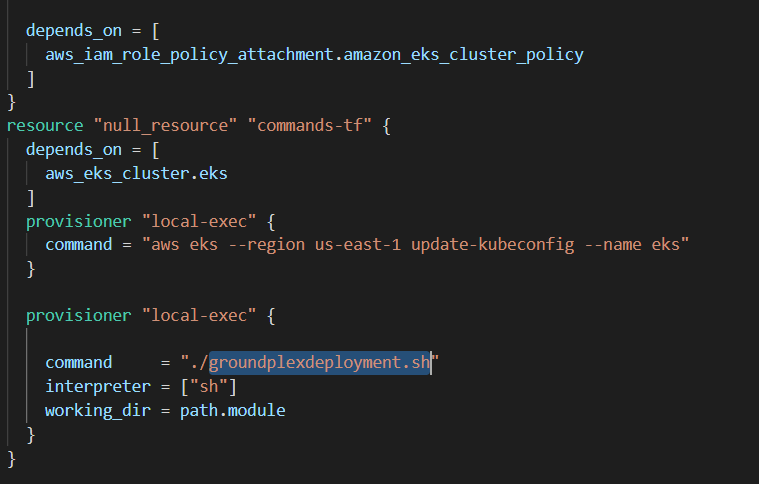Click the path.module value
The height and width of the screenshot is (484, 759).
click(x=233, y=411)
